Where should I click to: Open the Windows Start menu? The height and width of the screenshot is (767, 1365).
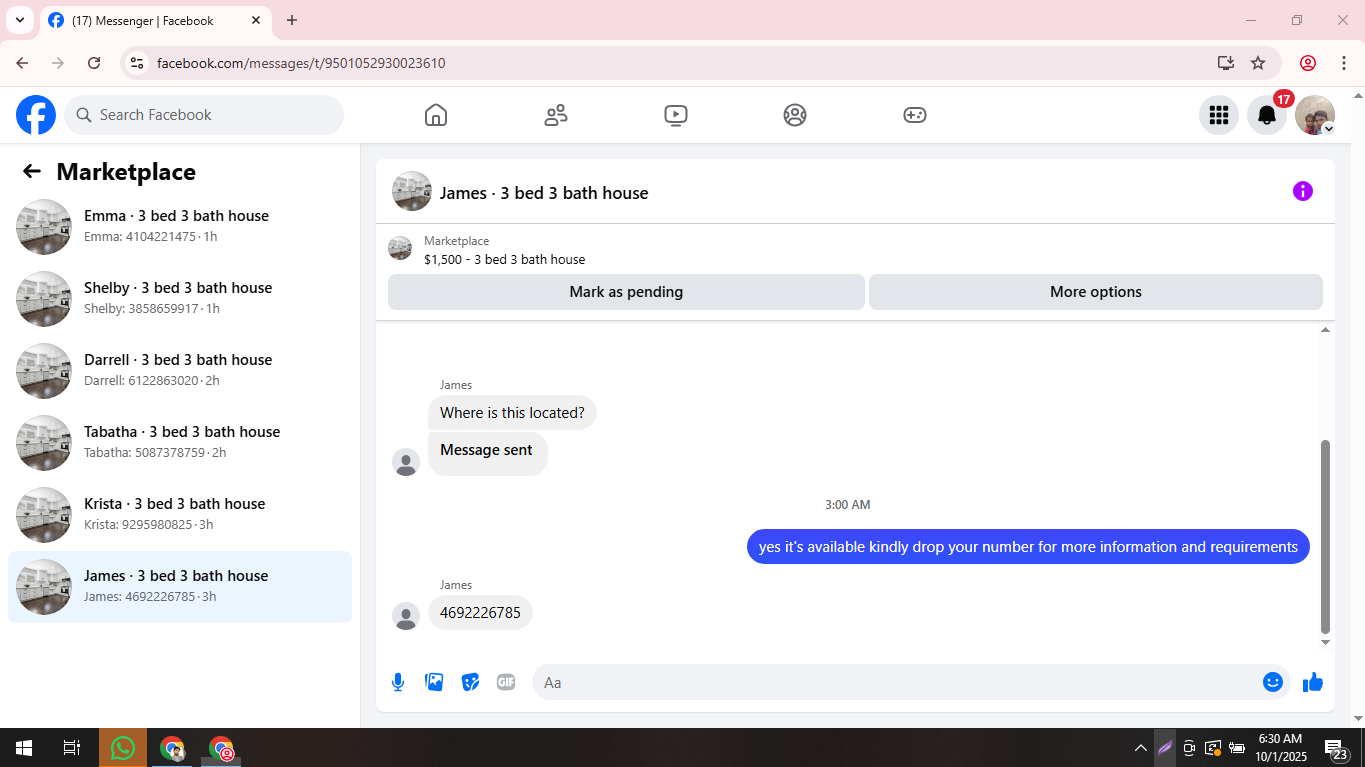coord(24,748)
